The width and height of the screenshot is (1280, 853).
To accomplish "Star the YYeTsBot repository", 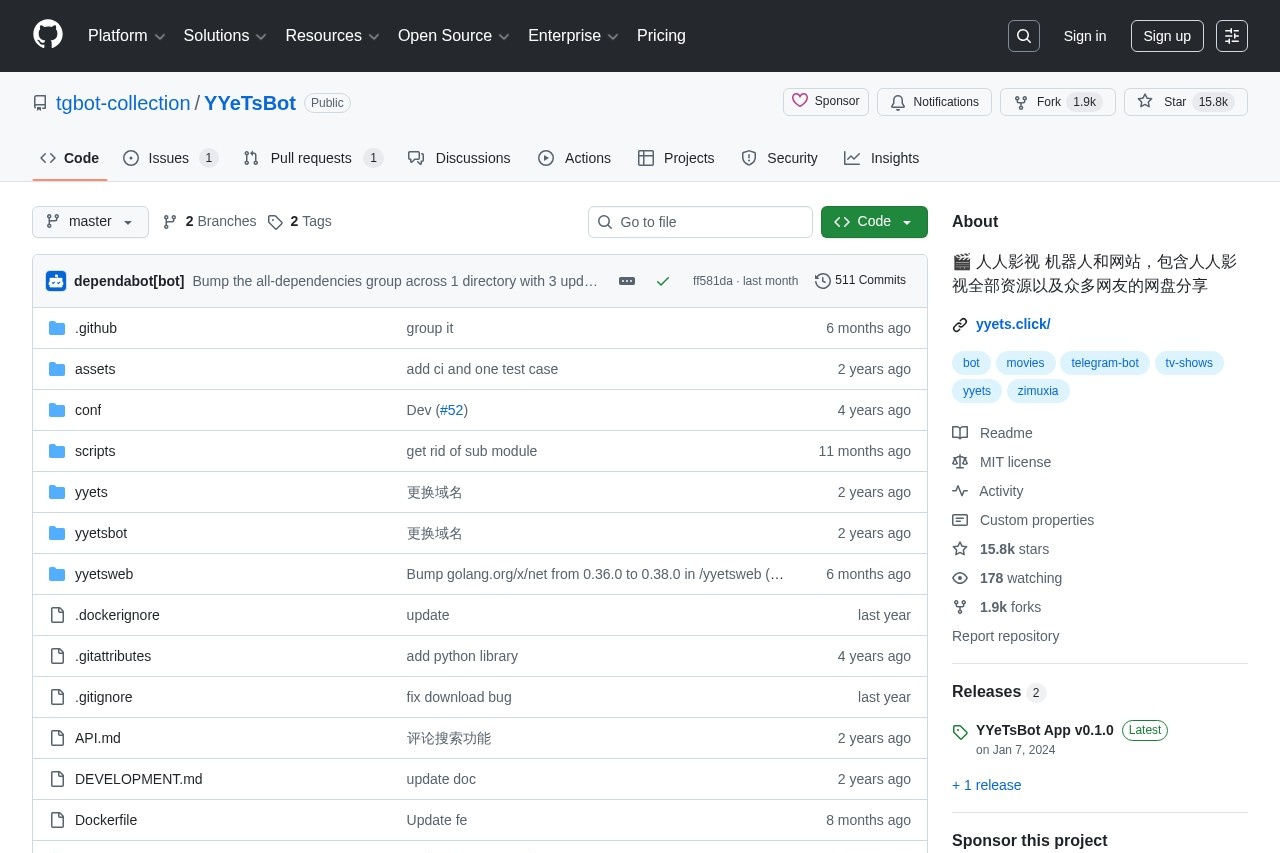I will 1185,102.
